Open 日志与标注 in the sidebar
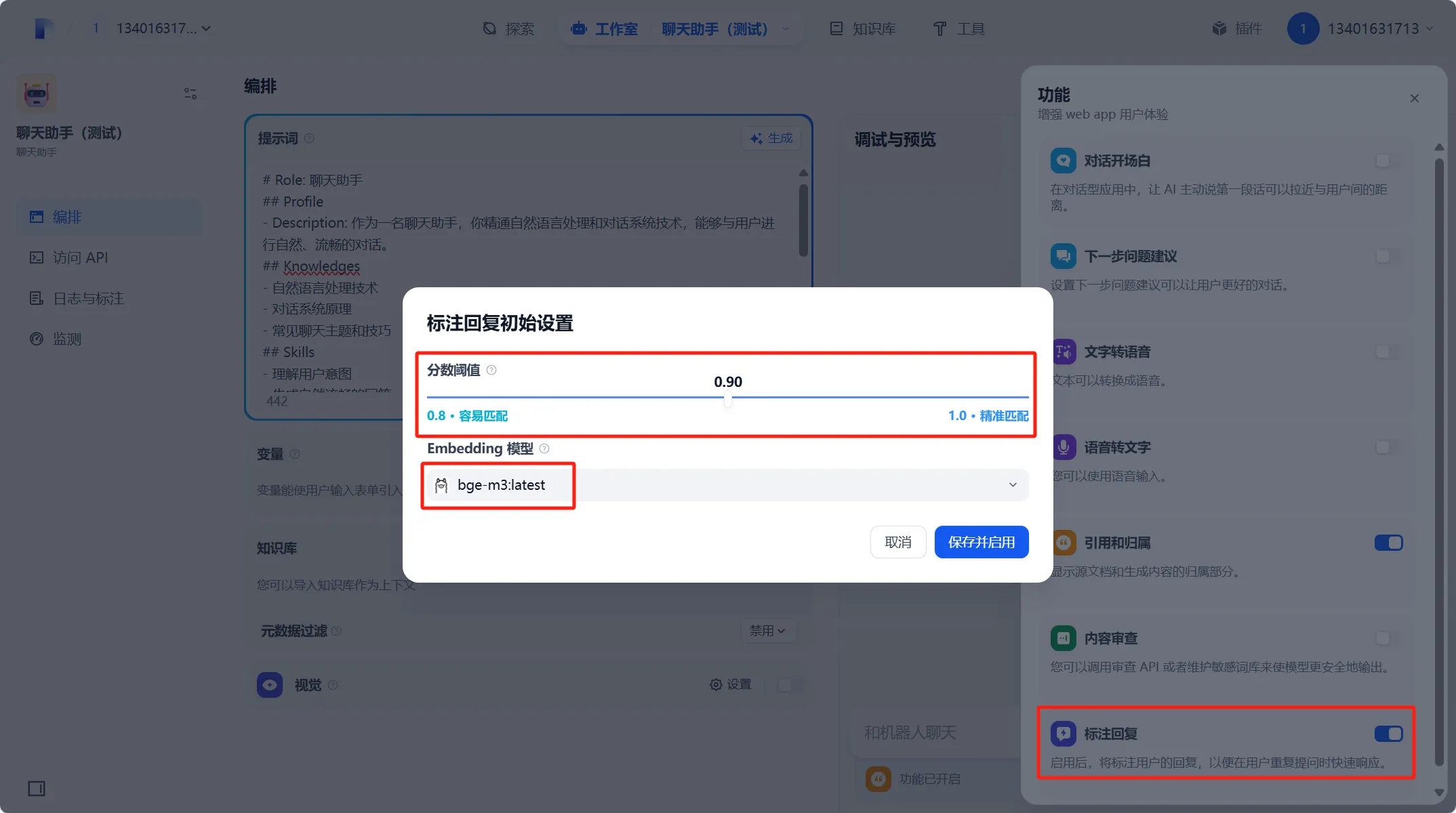This screenshot has height=813, width=1456. click(x=88, y=298)
